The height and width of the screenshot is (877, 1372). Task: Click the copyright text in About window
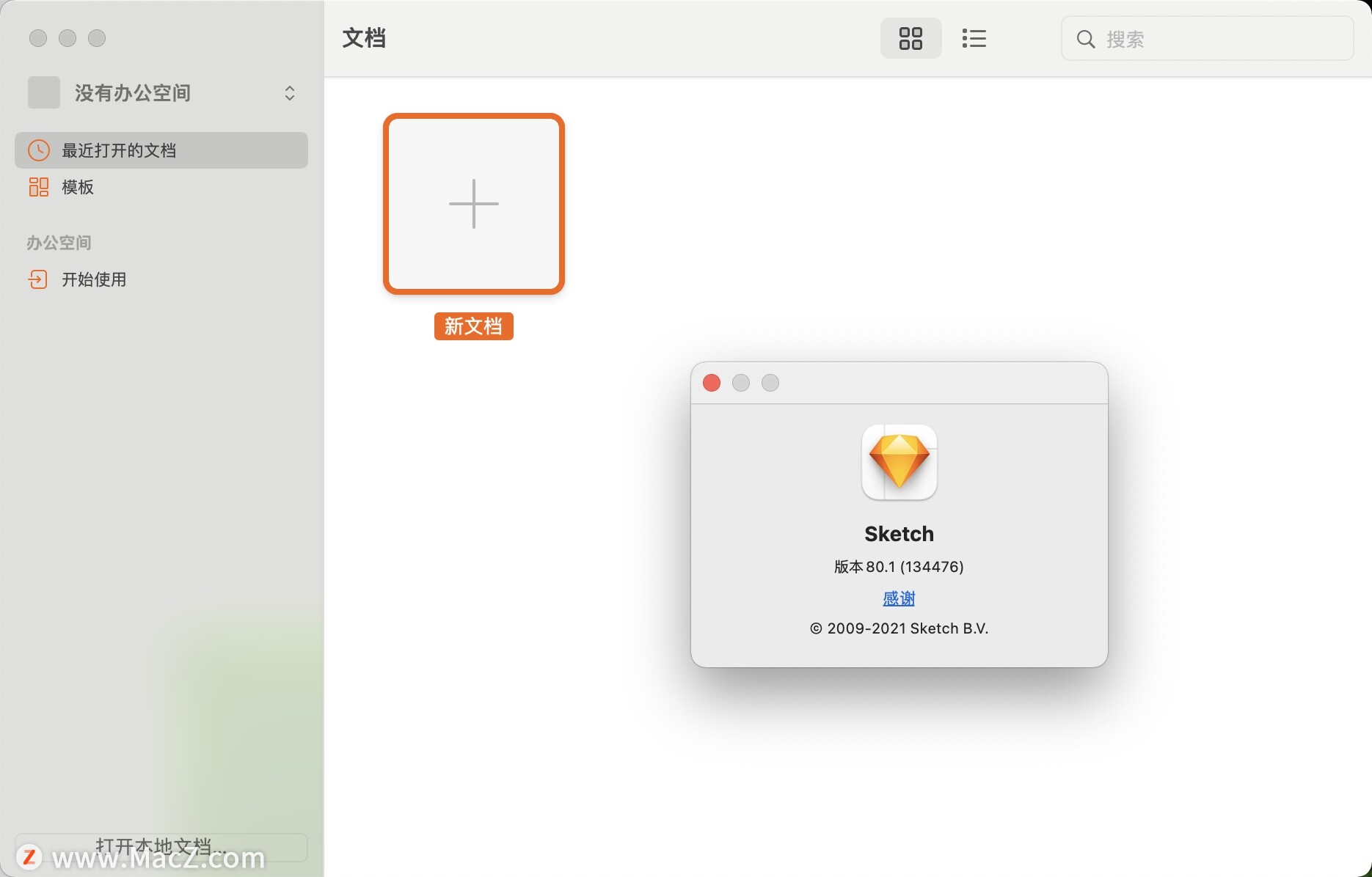tap(899, 628)
